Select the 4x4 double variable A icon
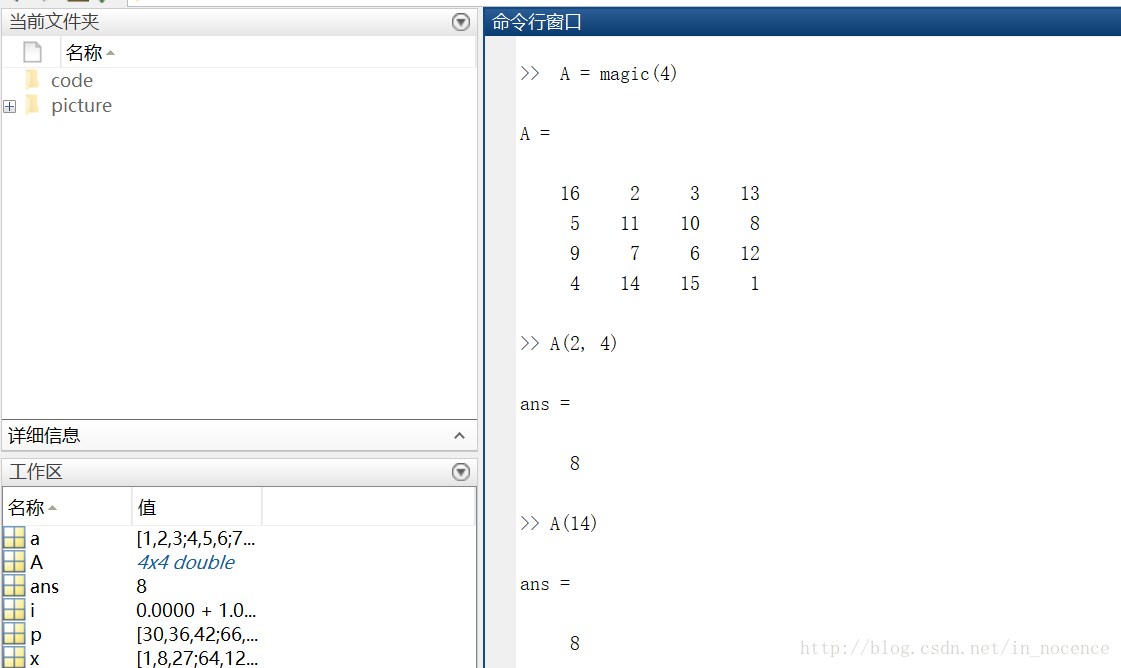Image resolution: width=1121 pixels, height=668 pixels. [x=14, y=563]
